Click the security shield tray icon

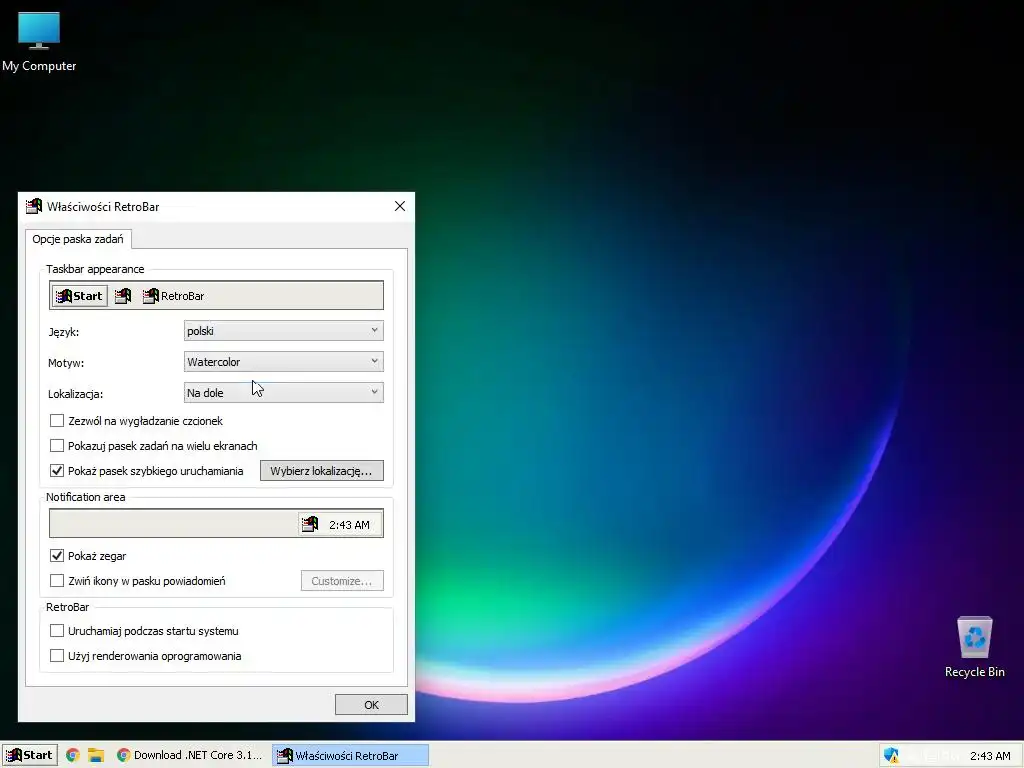pyautogui.click(x=891, y=756)
